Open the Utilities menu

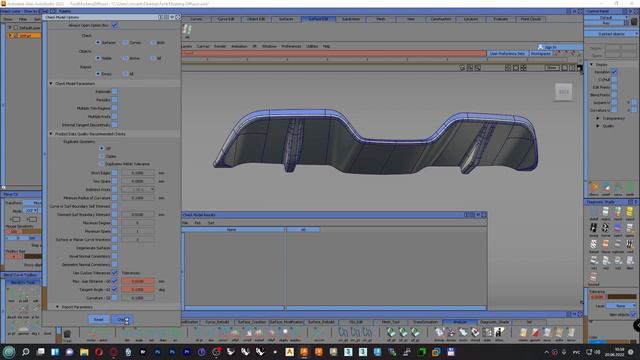click(x=312, y=47)
